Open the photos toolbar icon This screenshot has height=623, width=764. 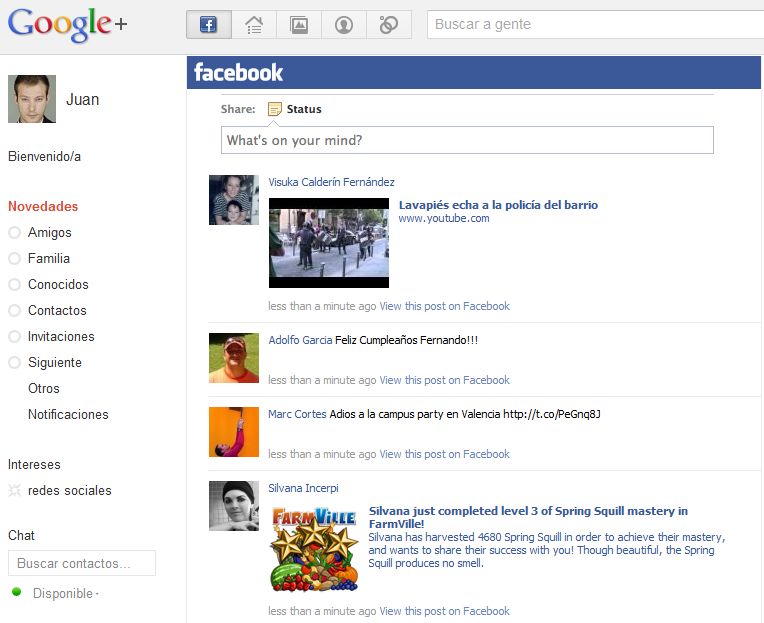299,24
